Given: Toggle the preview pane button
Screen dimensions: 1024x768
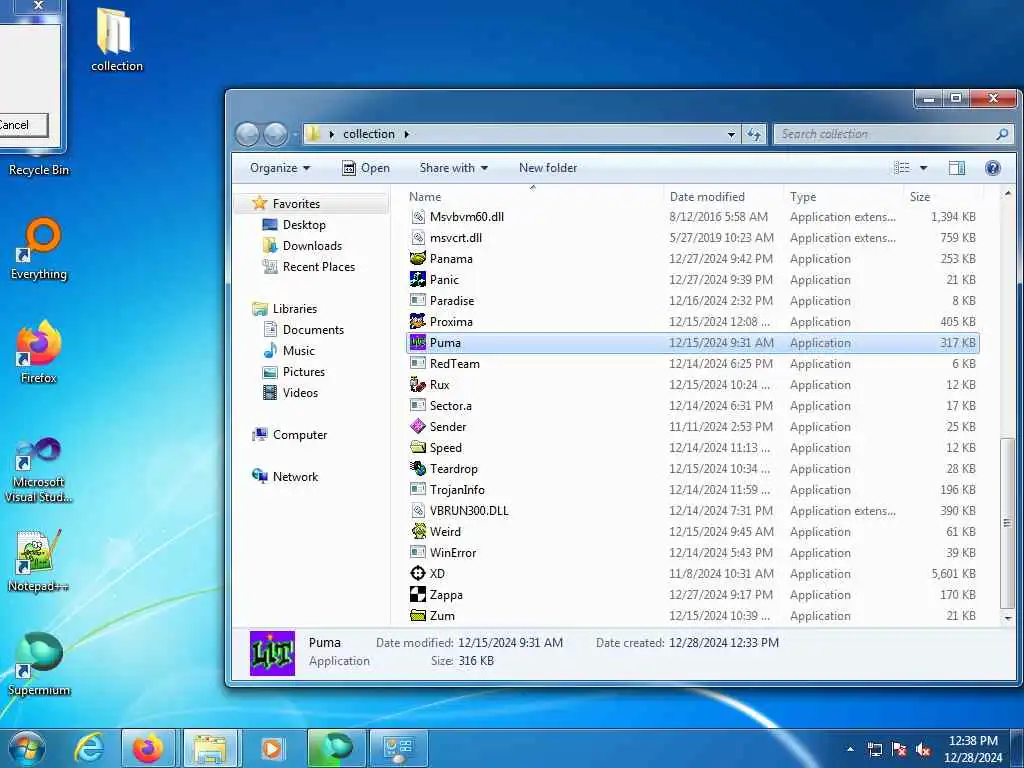Looking at the screenshot, I should click(x=957, y=168).
